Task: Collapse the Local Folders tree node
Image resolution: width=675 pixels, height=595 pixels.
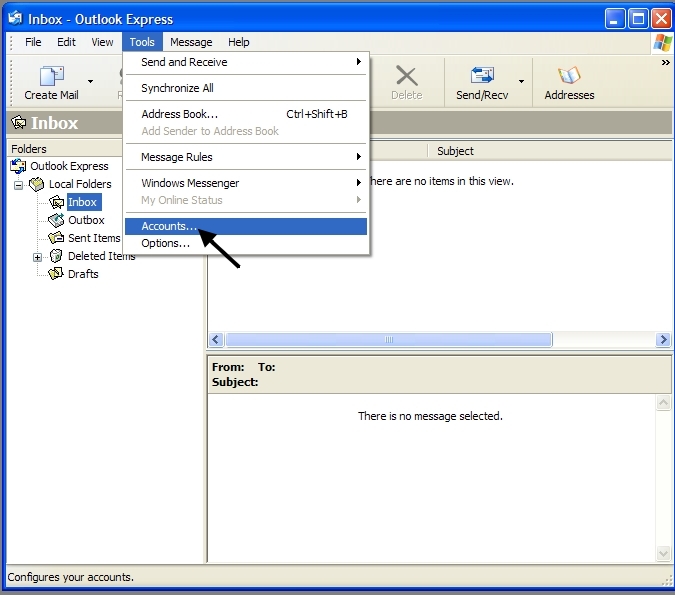Action: click(18, 185)
